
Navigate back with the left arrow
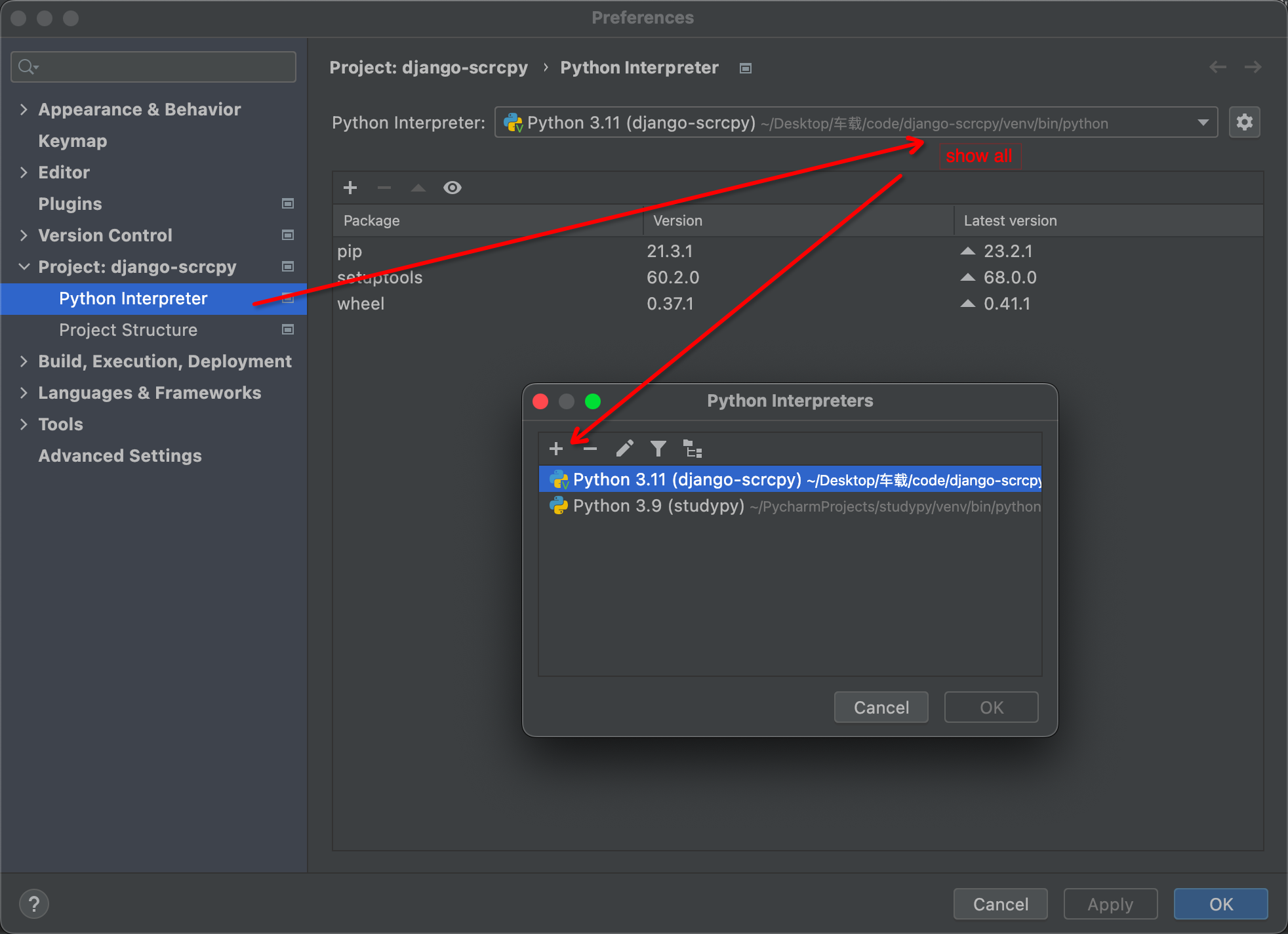tap(1218, 67)
